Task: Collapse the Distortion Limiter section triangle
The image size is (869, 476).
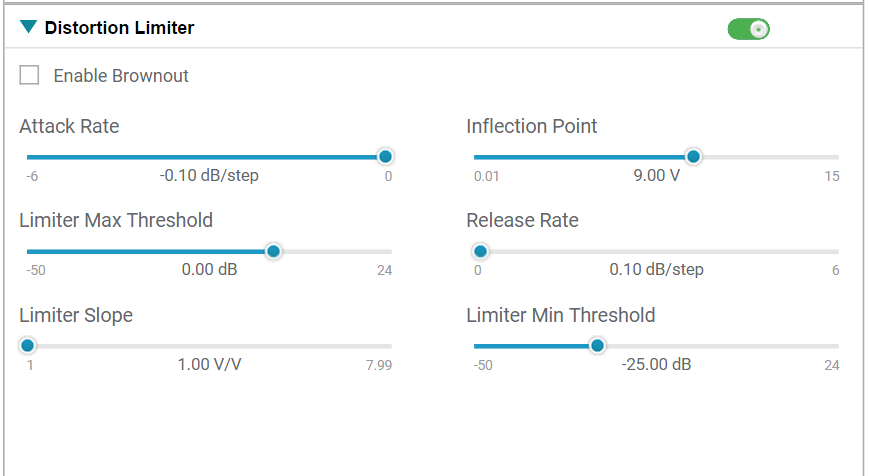Action: (28, 28)
